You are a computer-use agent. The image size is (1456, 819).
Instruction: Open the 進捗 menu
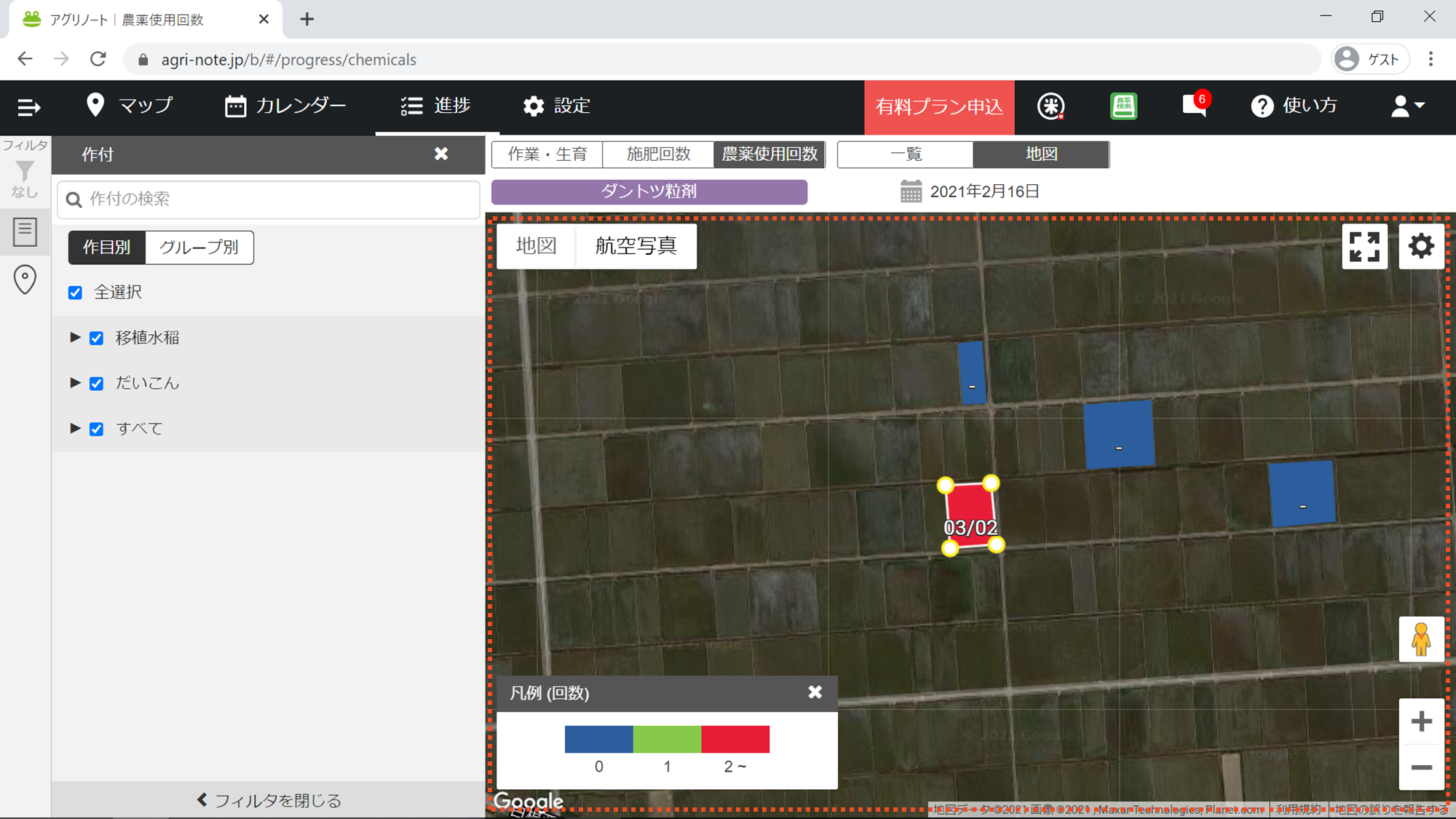[x=436, y=106]
